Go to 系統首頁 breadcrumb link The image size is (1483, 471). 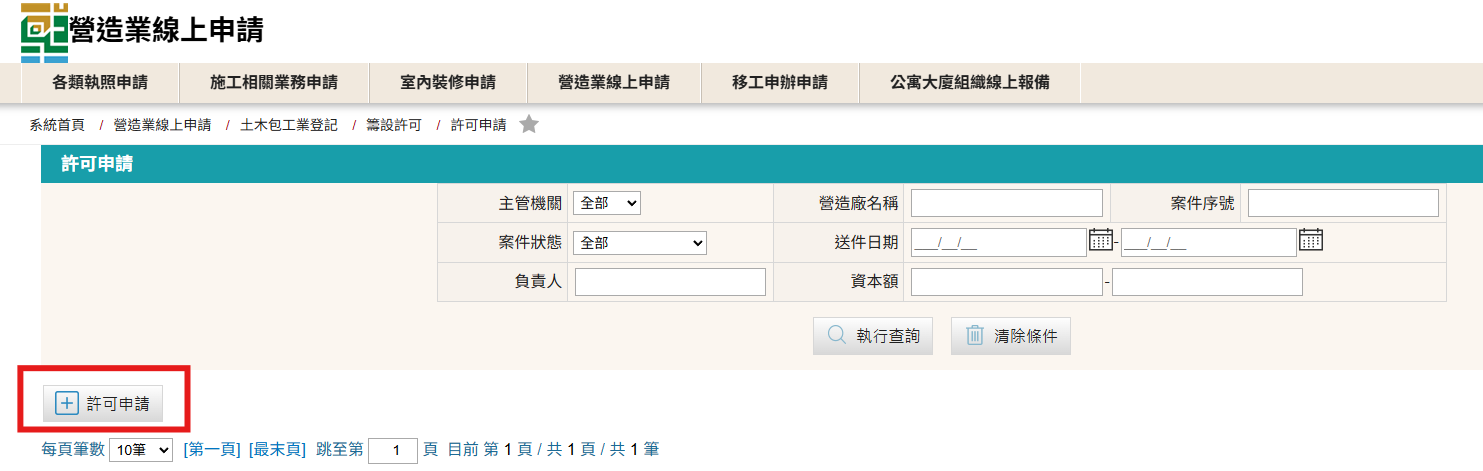tap(57, 125)
